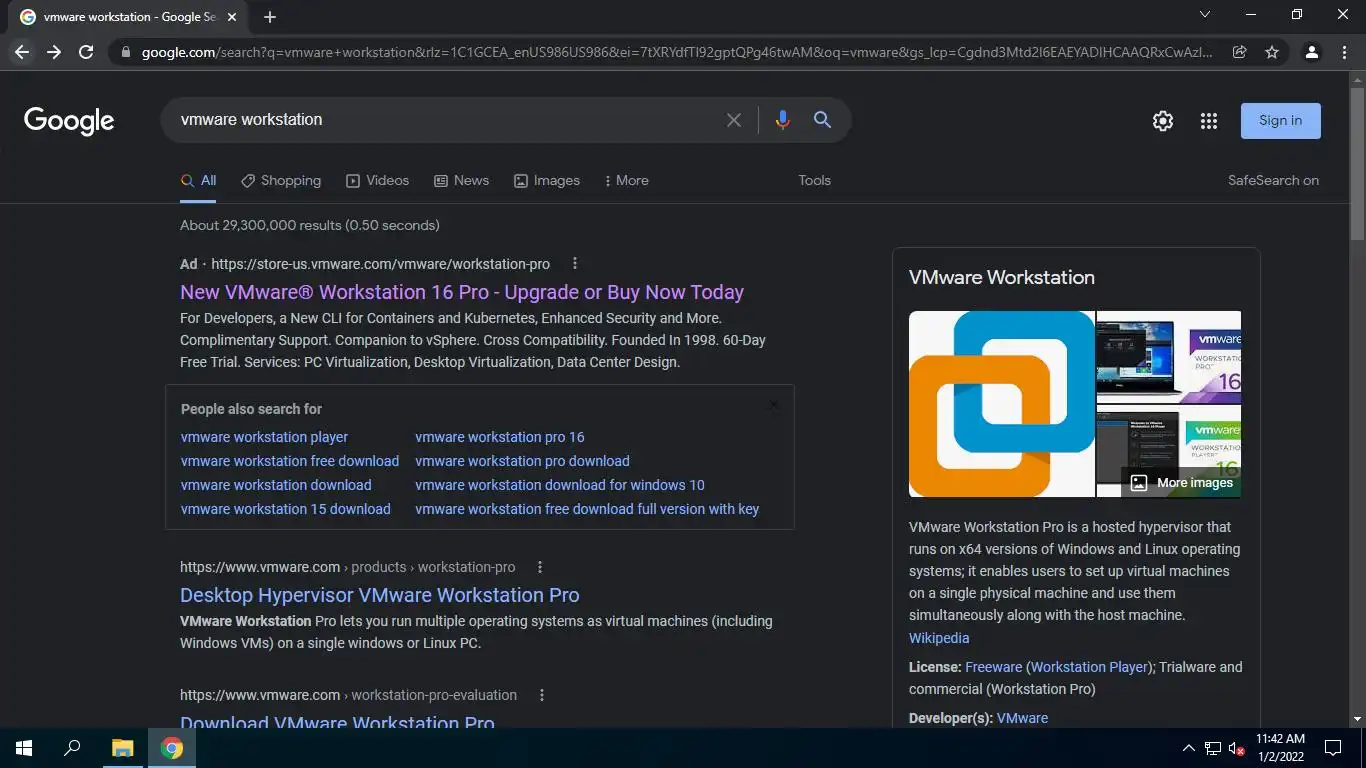
Task: Open a new browser tab
Action: [x=270, y=16]
